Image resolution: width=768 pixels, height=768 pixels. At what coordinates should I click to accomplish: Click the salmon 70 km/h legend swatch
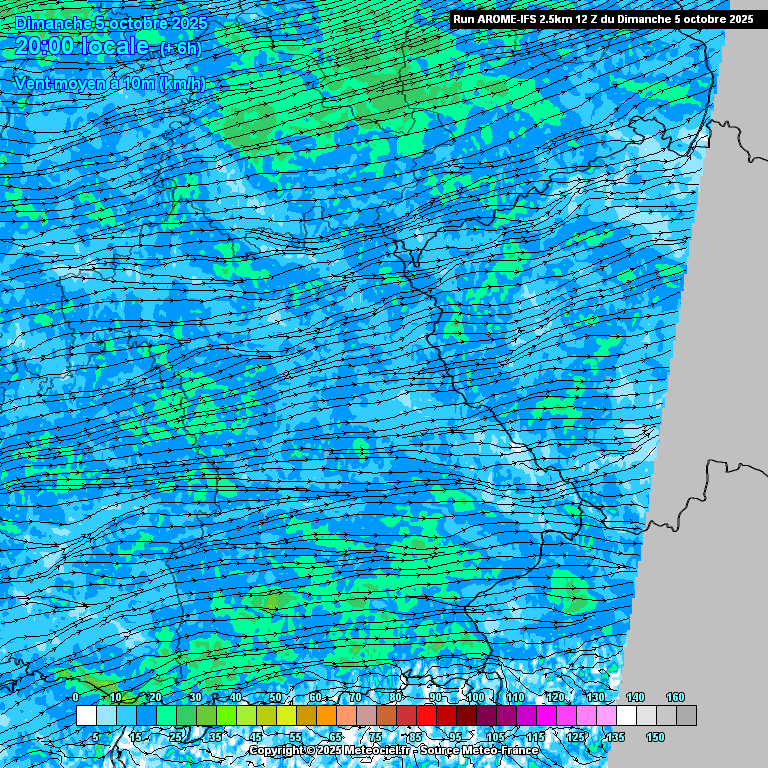click(x=346, y=716)
